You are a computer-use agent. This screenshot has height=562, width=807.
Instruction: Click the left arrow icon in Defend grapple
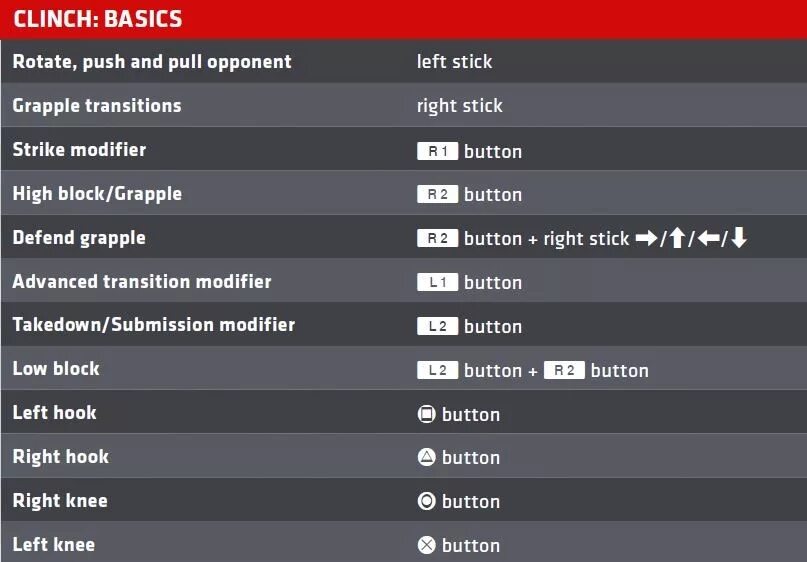[x=707, y=238]
